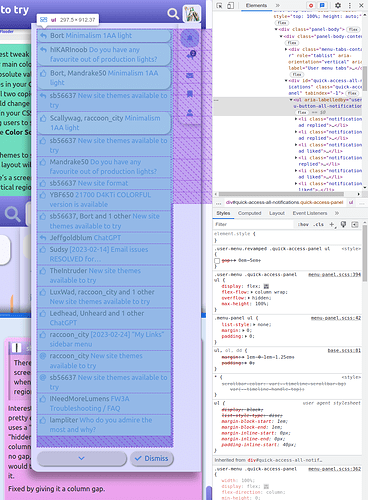Click the forum search magnifier icon

click(173, 13)
